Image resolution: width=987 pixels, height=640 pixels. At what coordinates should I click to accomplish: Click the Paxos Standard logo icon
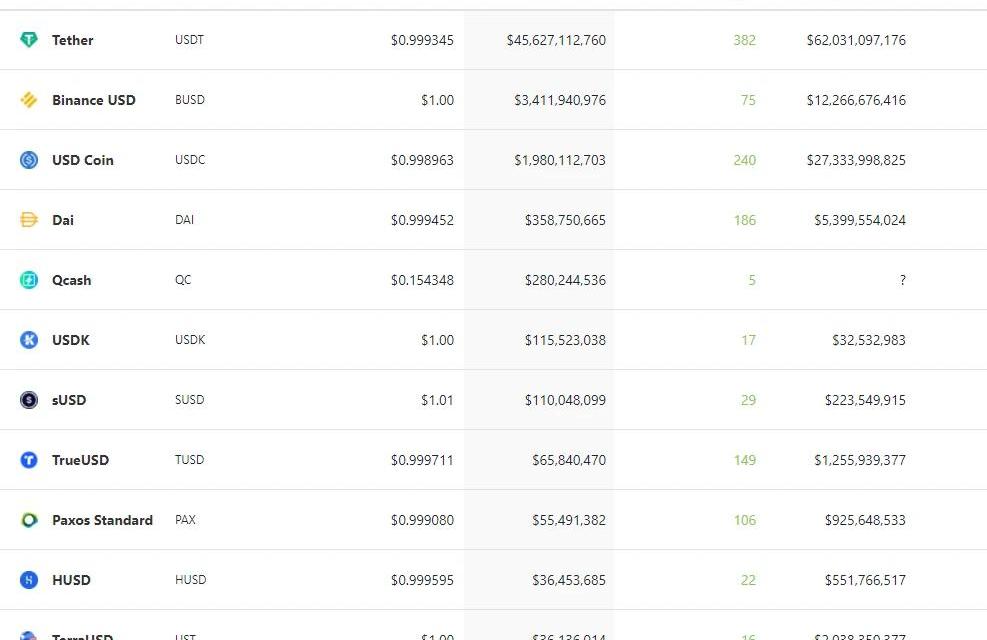(29, 520)
